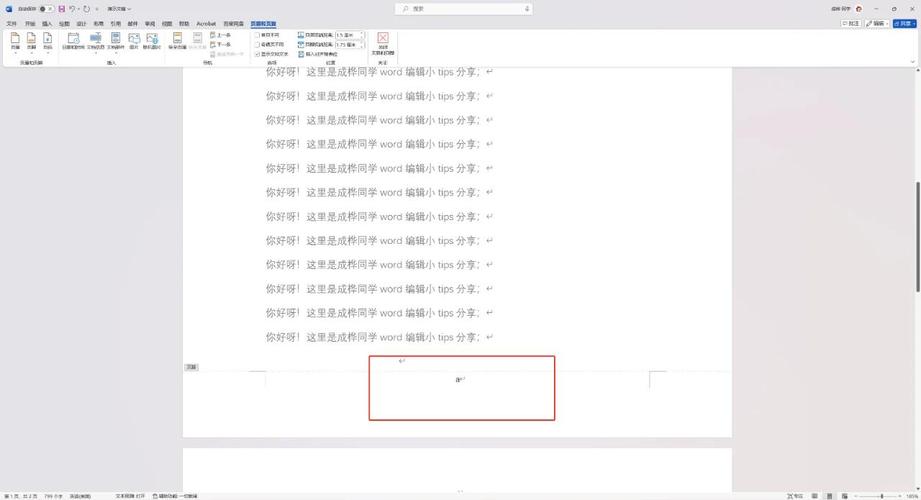This screenshot has height=500, width=921.
Task: Go to Header navigation icon
Action: [177, 41]
